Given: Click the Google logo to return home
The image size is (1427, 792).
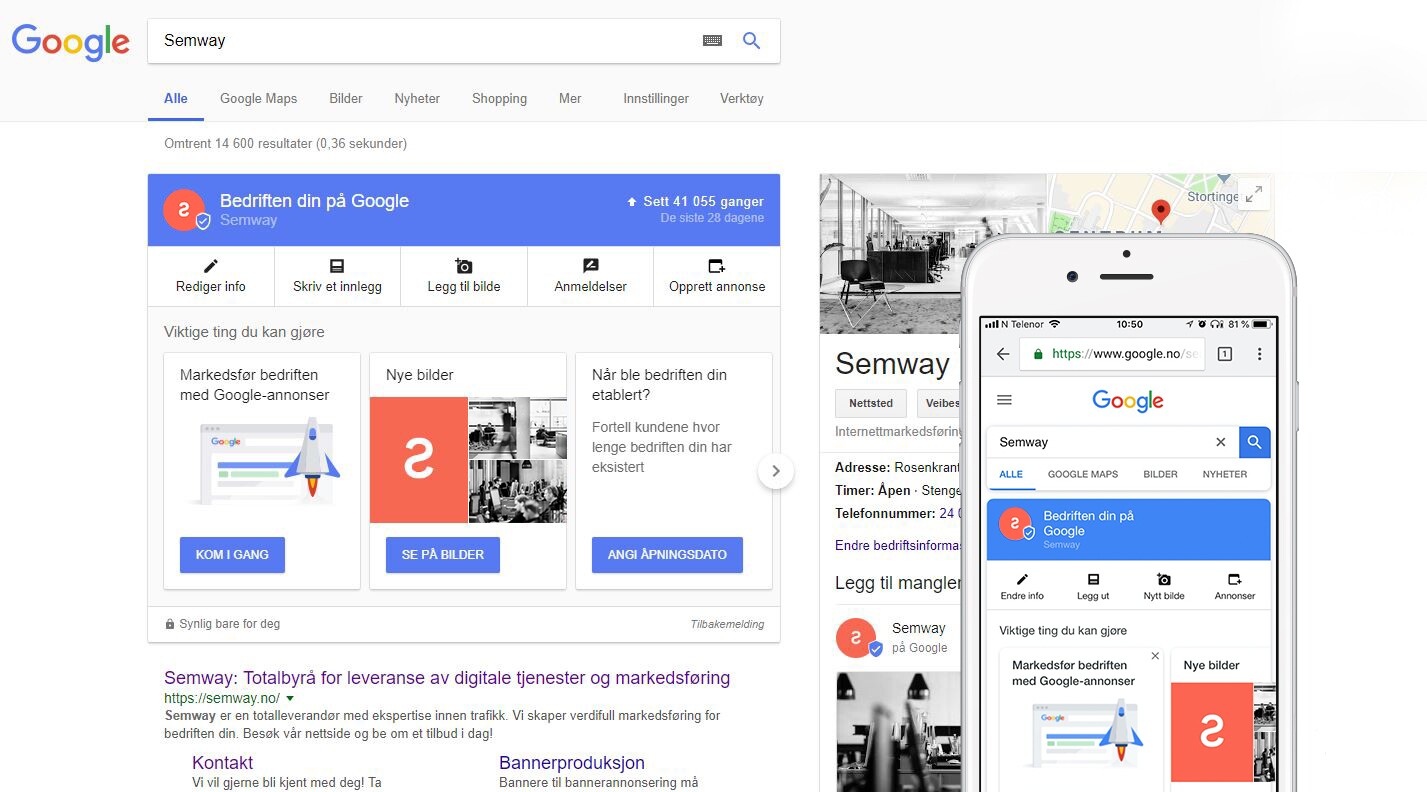Looking at the screenshot, I should (70, 42).
